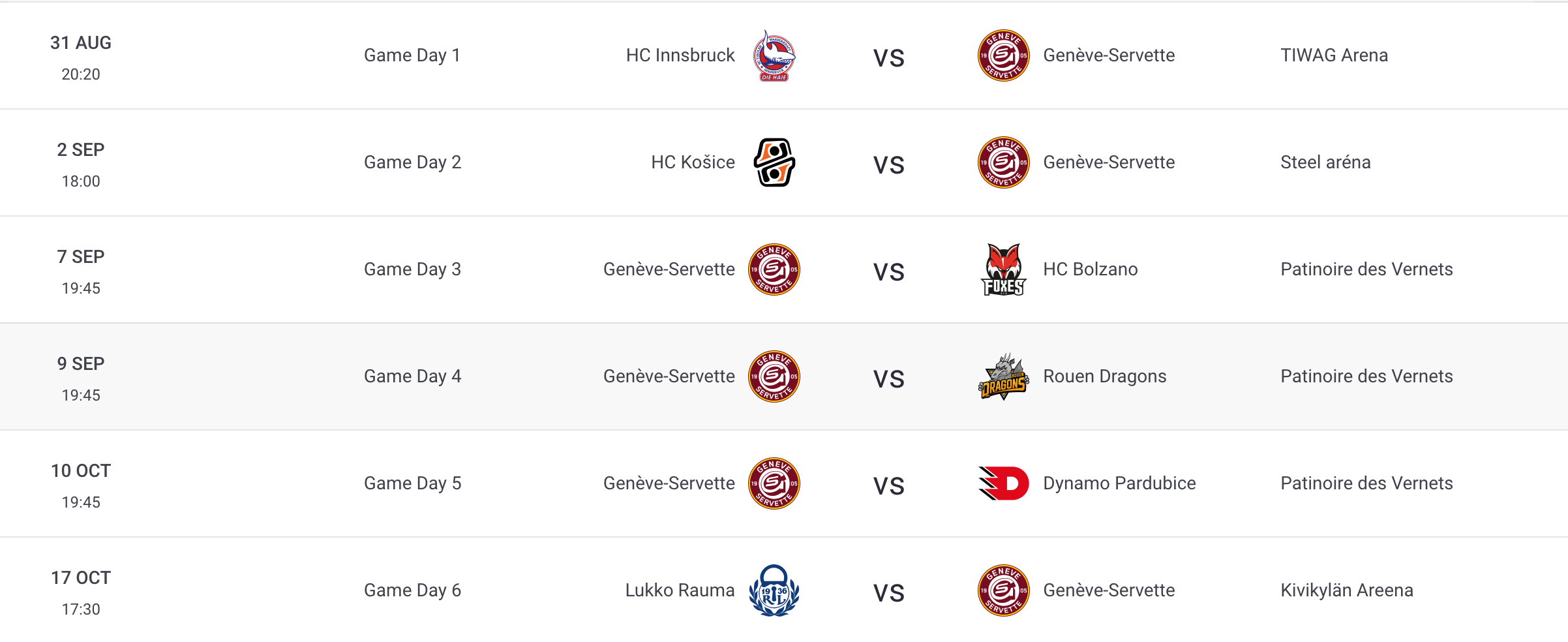Click the HC Innsbruck shark logo
This screenshot has width=1568, height=642.
[774, 55]
